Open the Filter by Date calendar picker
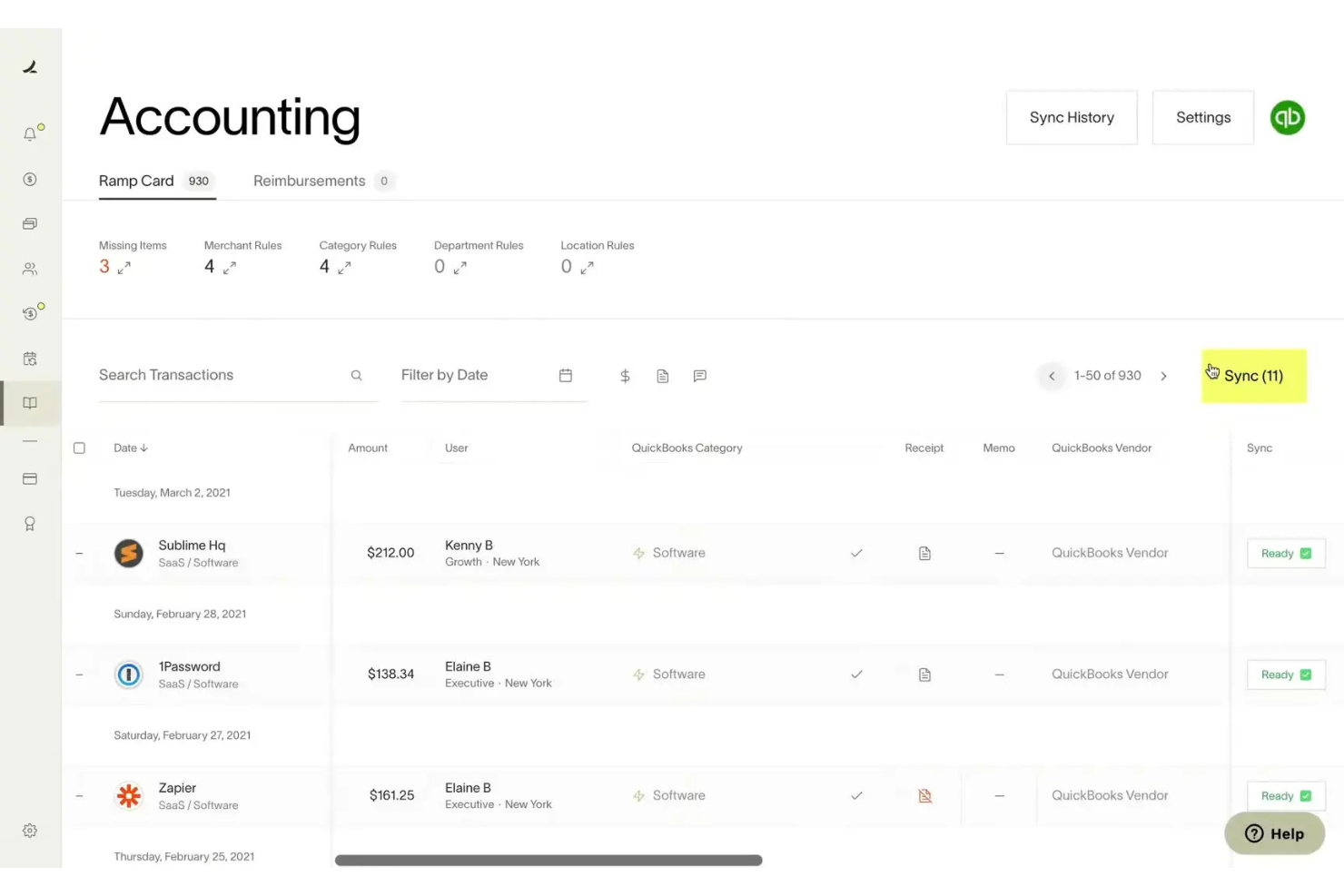The width and height of the screenshot is (1344, 896). pos(565,375)
